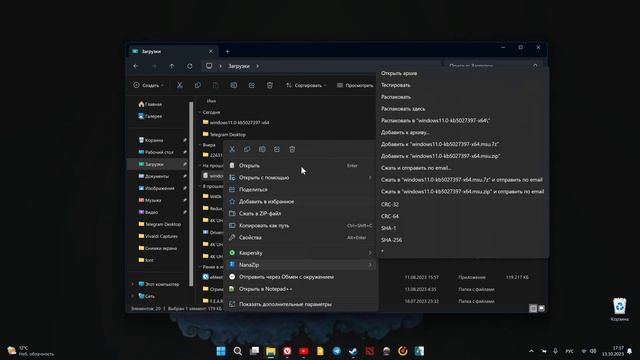The height and width of the screenshot is (360, 640).
Task: Switch to details view icon in status bar
Action: (x=533, y=308)
